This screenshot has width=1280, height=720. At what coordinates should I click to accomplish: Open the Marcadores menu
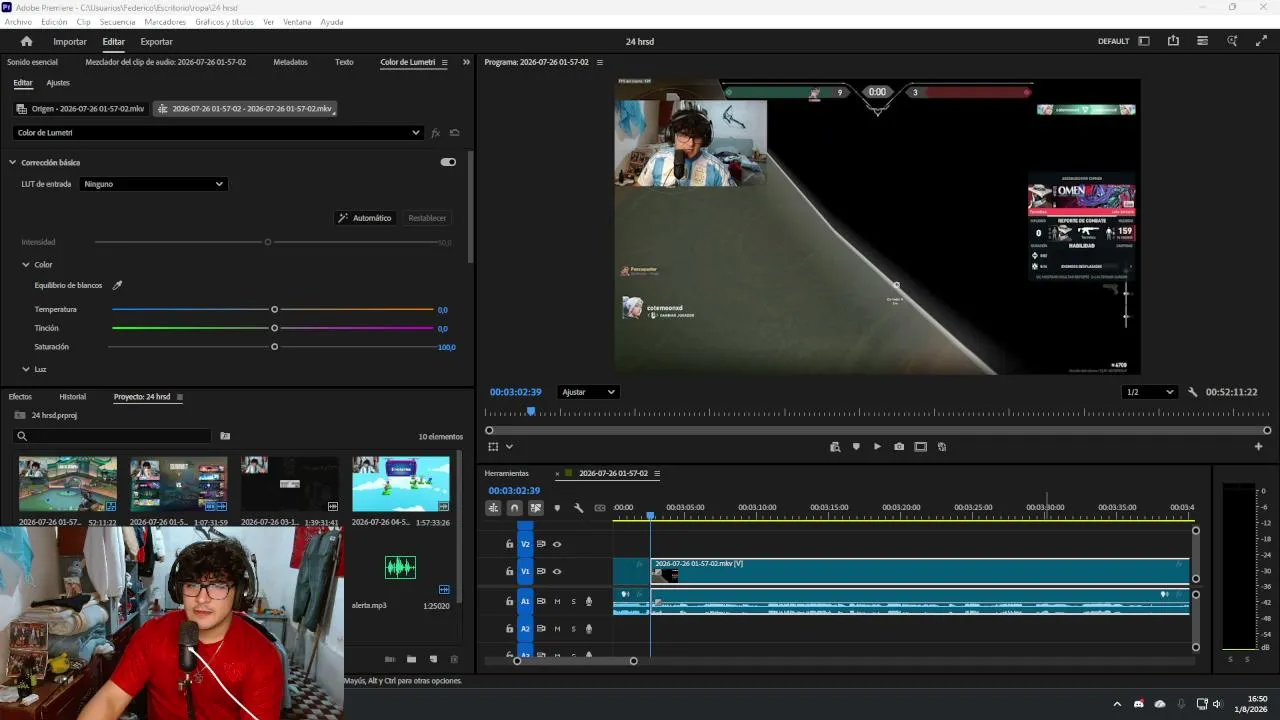(165, 21)
